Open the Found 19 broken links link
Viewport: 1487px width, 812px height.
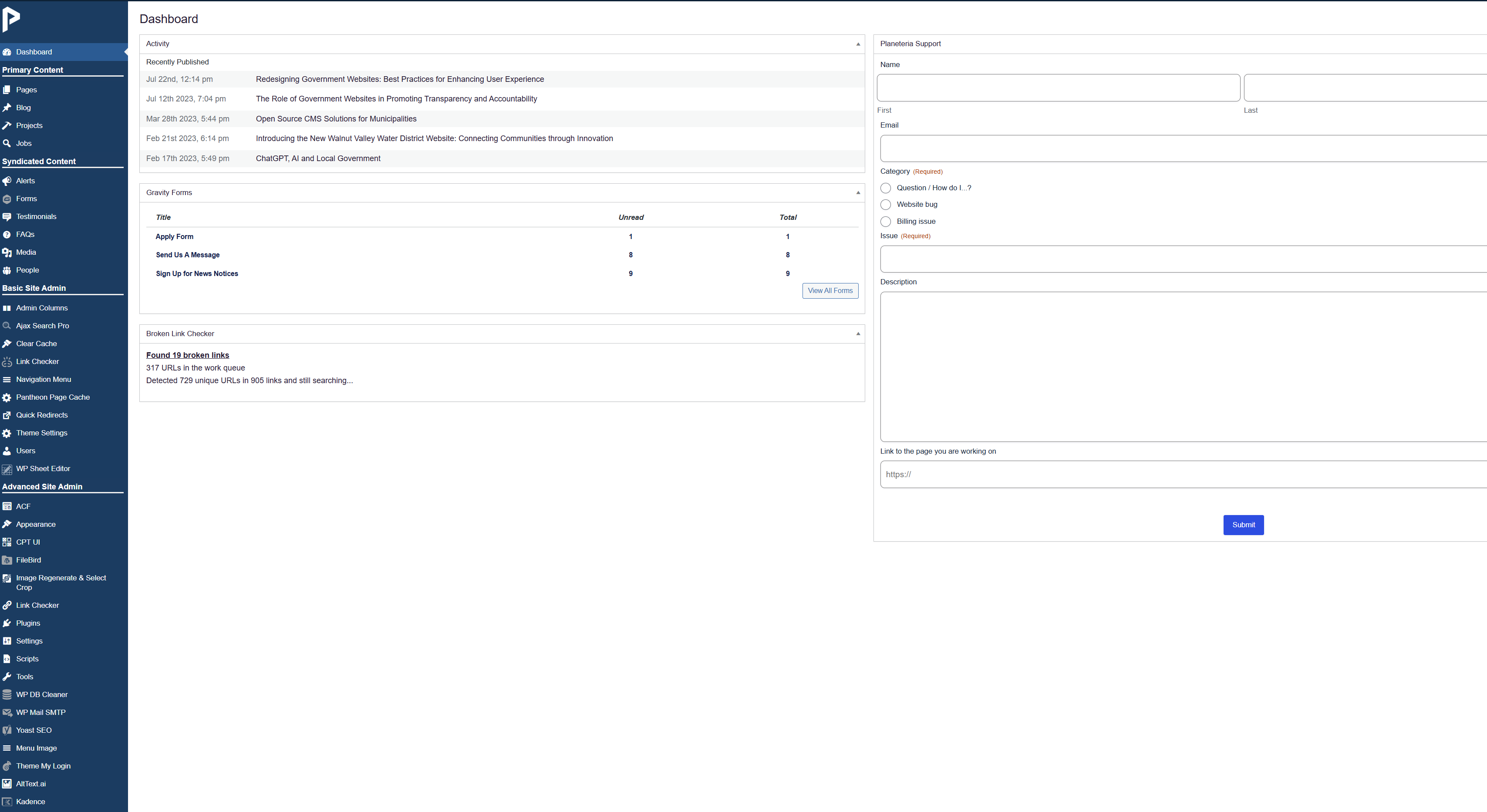187,356
